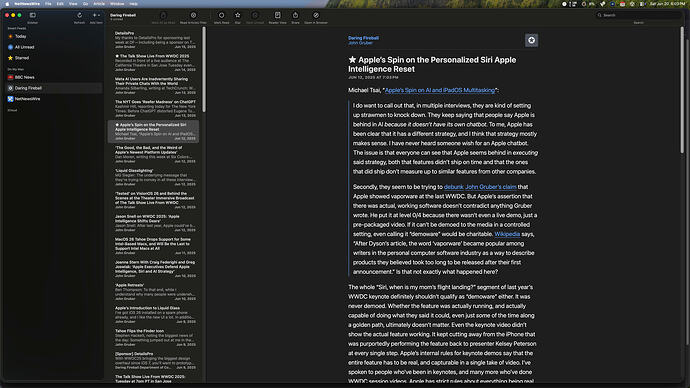
Task: Open the Apple menu
Action: [x=7, y=4]
